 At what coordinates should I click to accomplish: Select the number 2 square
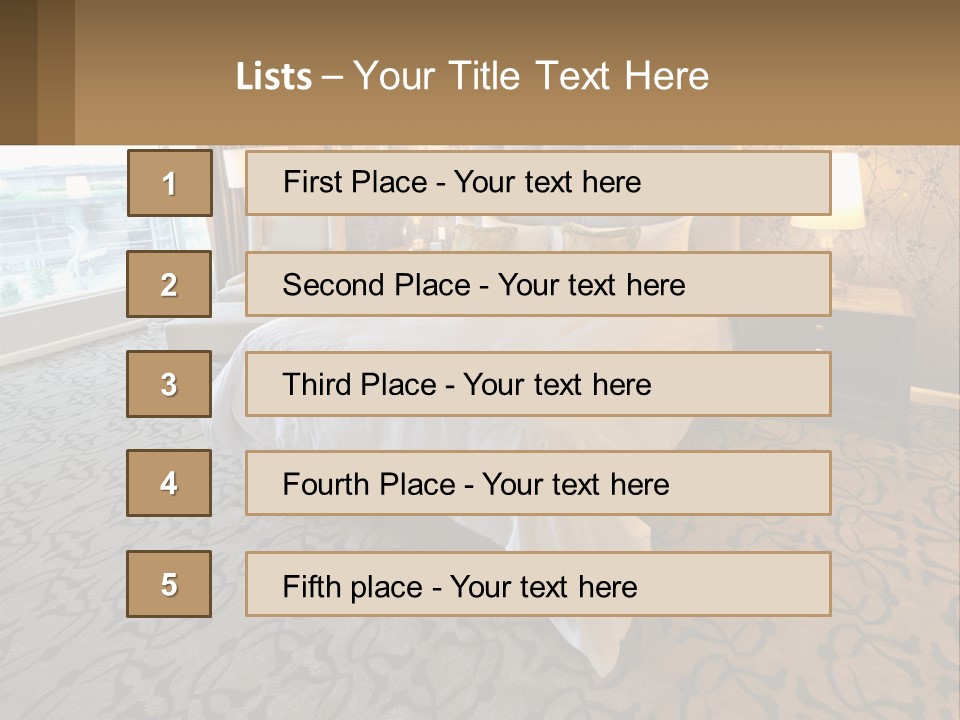169,284
